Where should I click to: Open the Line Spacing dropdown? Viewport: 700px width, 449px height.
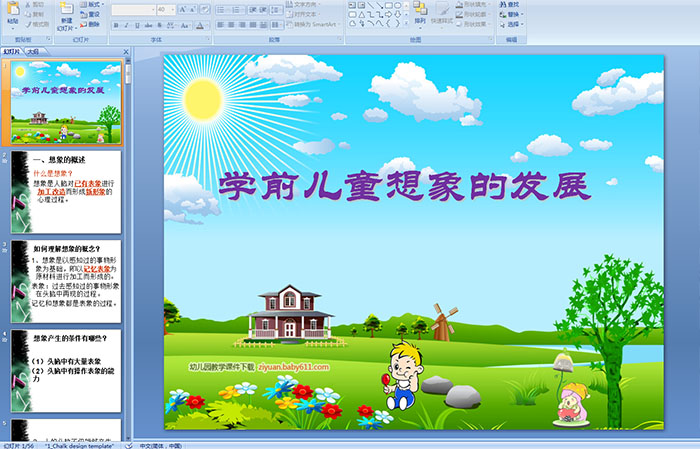(x=276, y=10)
